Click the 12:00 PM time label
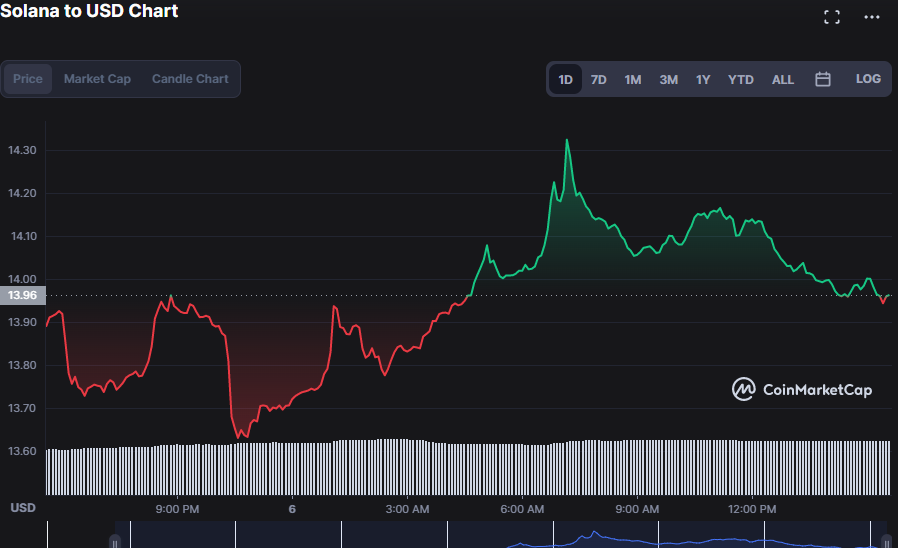Screen dimensions: 898x548 coord(752,509)
